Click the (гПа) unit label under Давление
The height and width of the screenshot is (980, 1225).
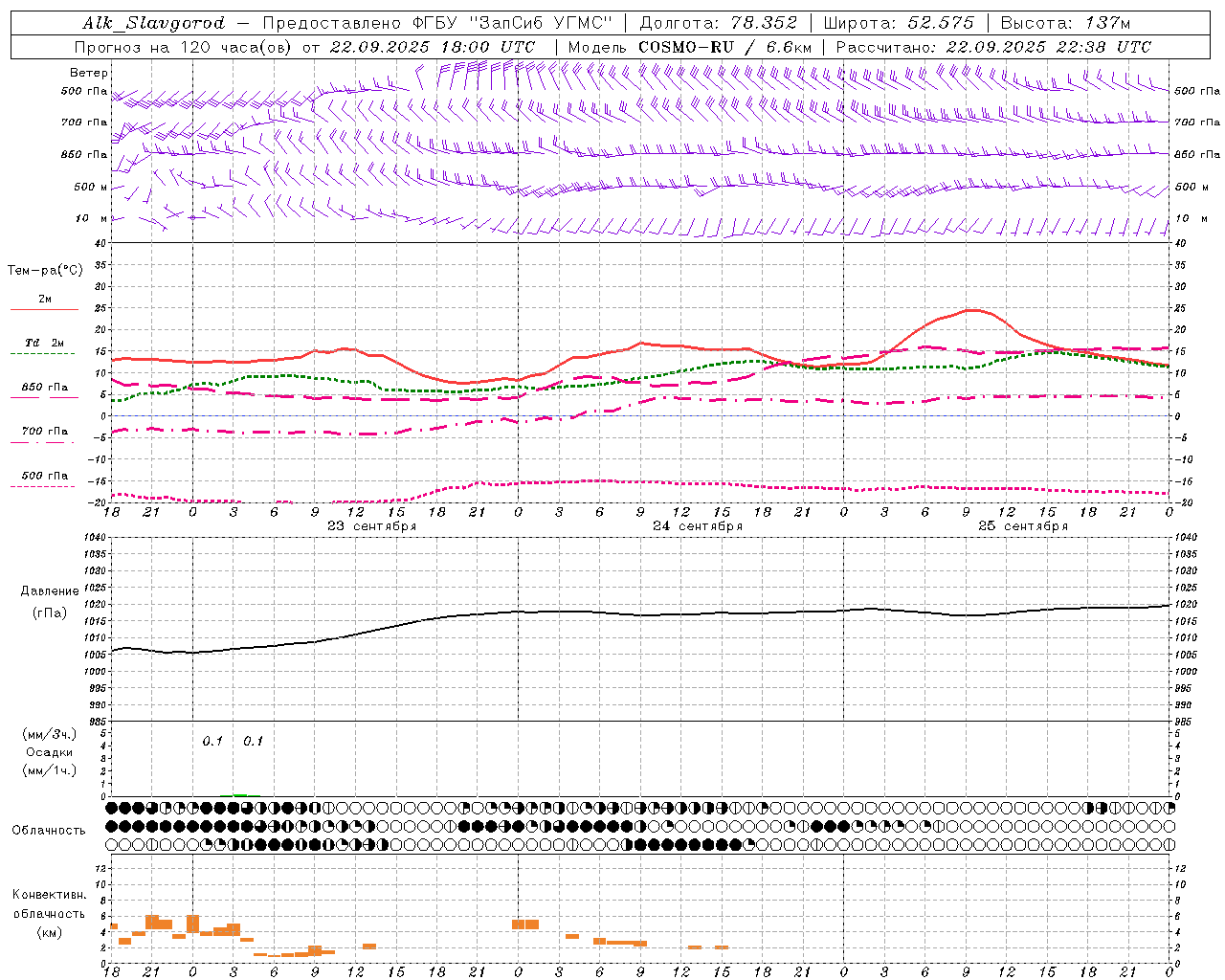[50, 612]
